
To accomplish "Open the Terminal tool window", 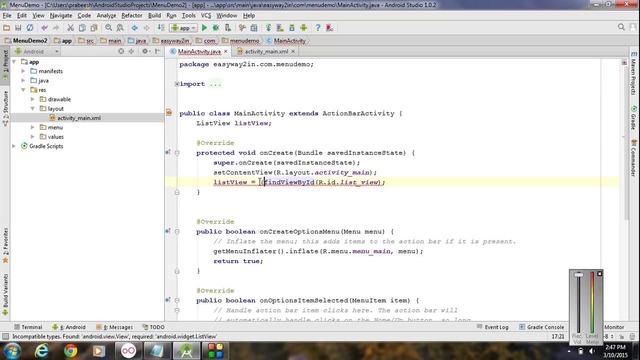I will pos(28,327).
